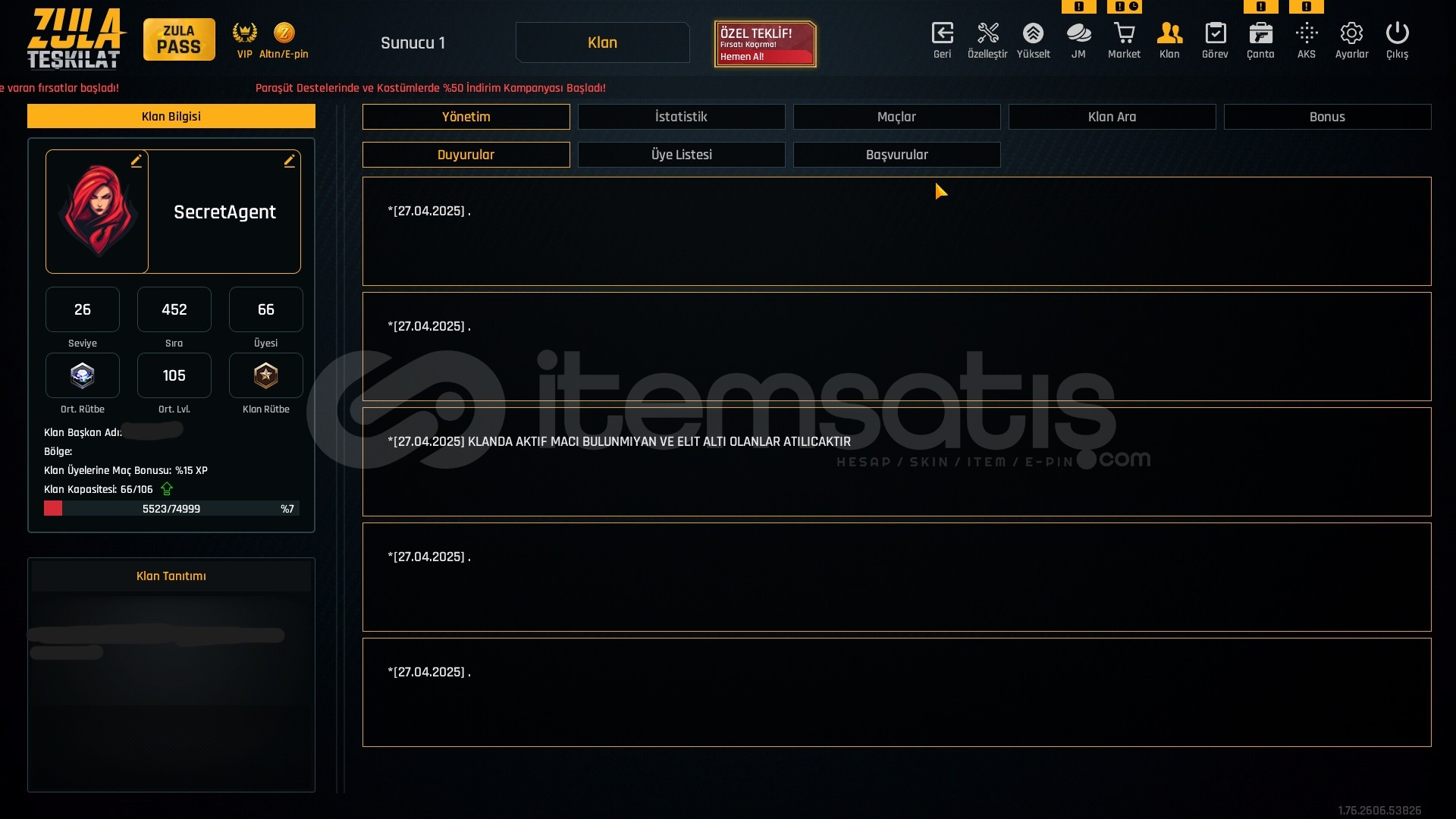1456x819 pixels.
Task: Click the VIP laurel icon
Action: click(x=244, y=33)
